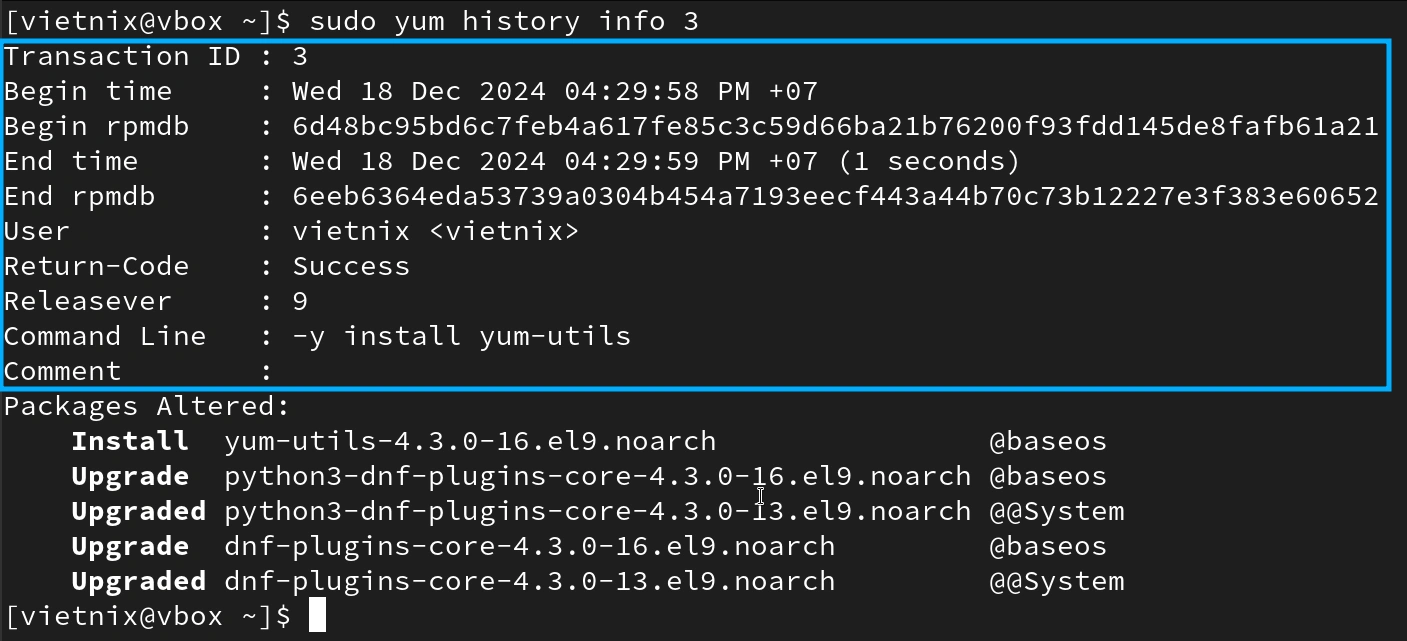
Task: Click the dnf-plugins-core-4.3.0-16.el9.noarch package name
Action: pos(530,546)
